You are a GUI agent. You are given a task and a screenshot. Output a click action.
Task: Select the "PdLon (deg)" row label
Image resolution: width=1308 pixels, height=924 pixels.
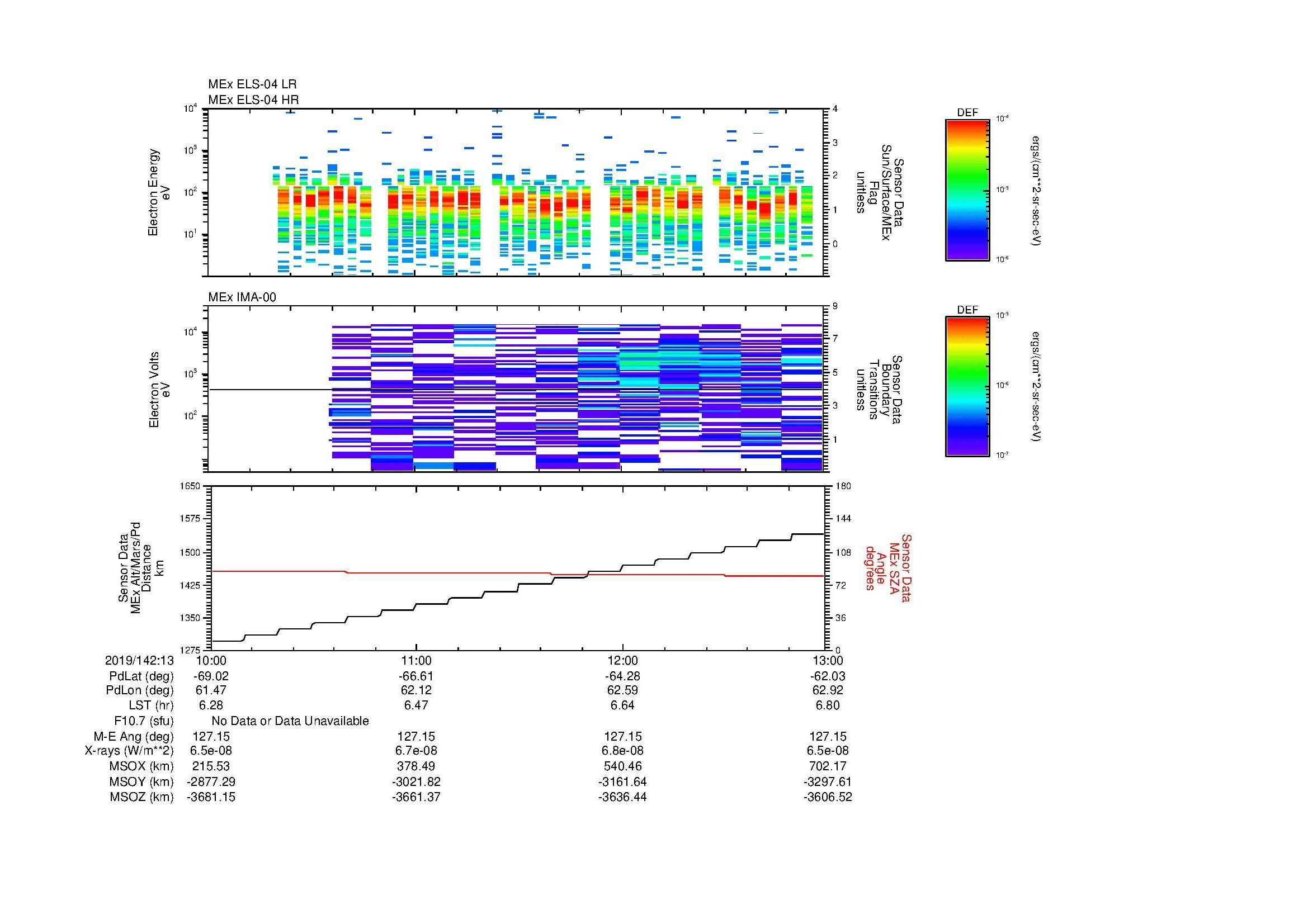click(x=140, y=690)
